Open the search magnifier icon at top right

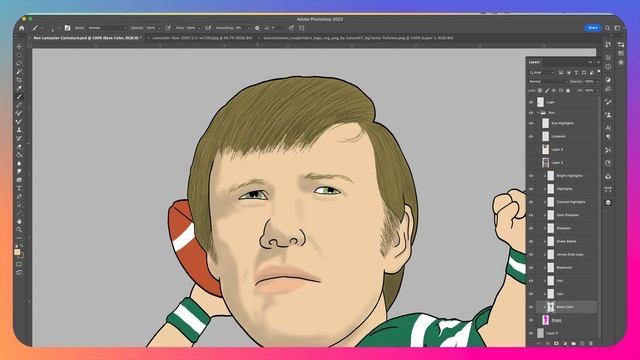coord(607,28)
